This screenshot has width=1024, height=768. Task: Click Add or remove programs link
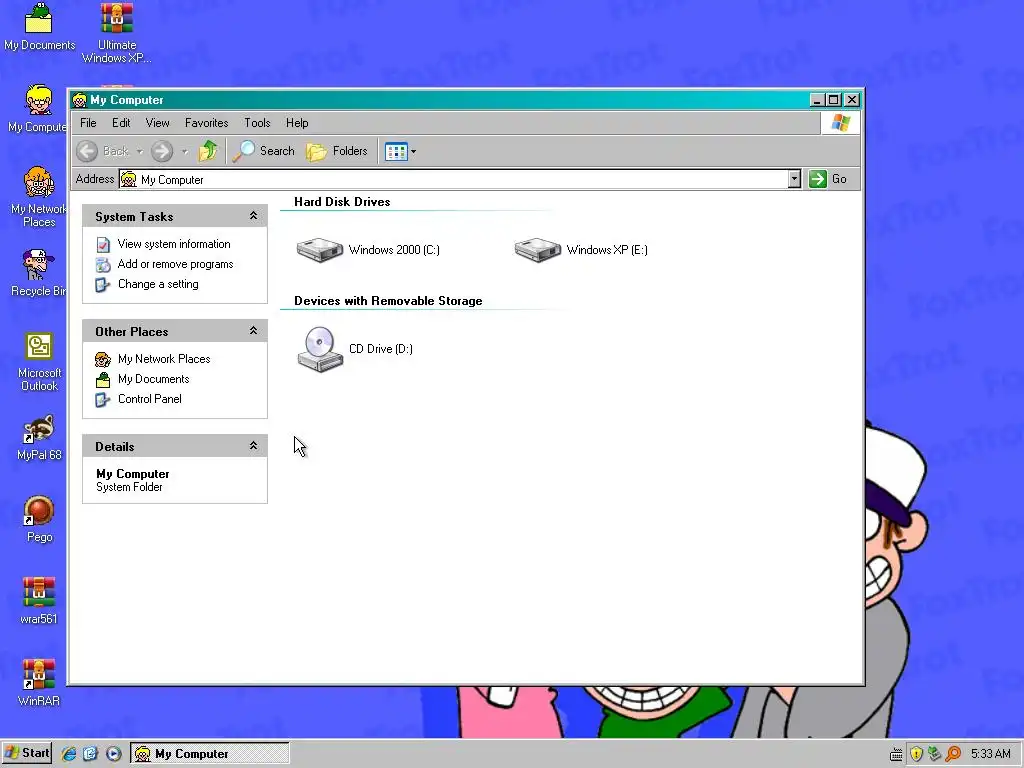coord(175,264)
